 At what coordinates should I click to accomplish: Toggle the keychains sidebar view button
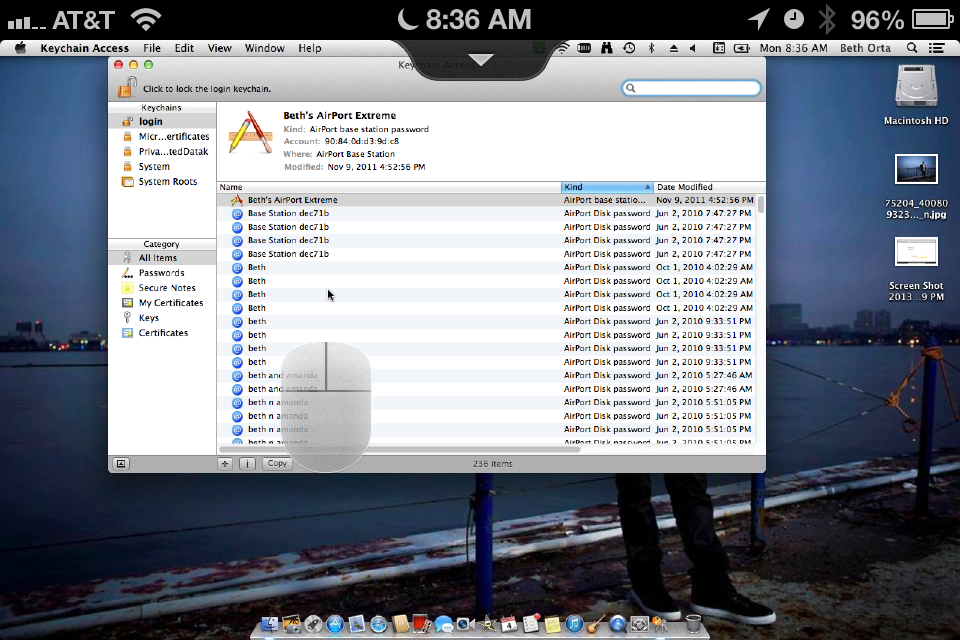121,464
